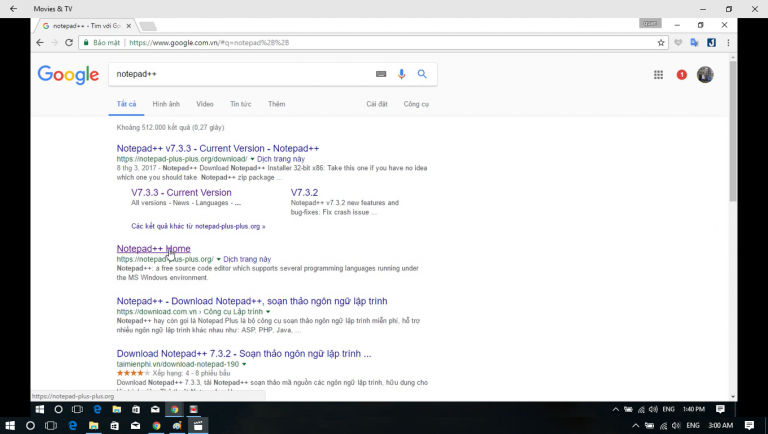Expand options arrow beside notepad-plus-plus.org/ Home URL
The height and width of the screenshot is (434, 768).
(x=218, y=259)
